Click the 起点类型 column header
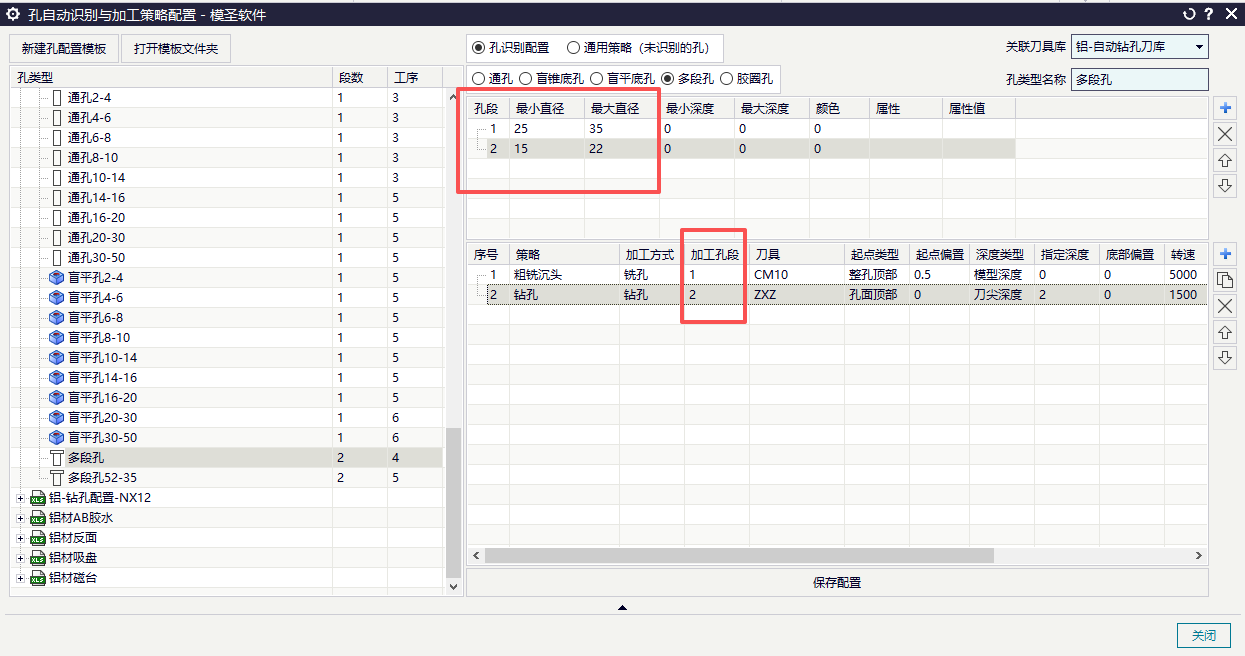 point(875,254)
